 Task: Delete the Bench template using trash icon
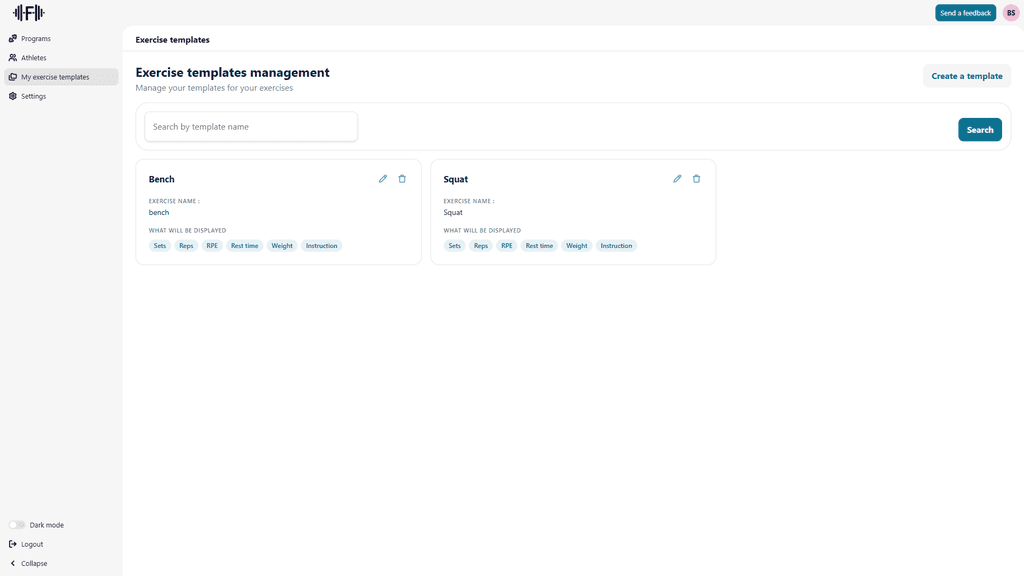(x=402, y=179)
